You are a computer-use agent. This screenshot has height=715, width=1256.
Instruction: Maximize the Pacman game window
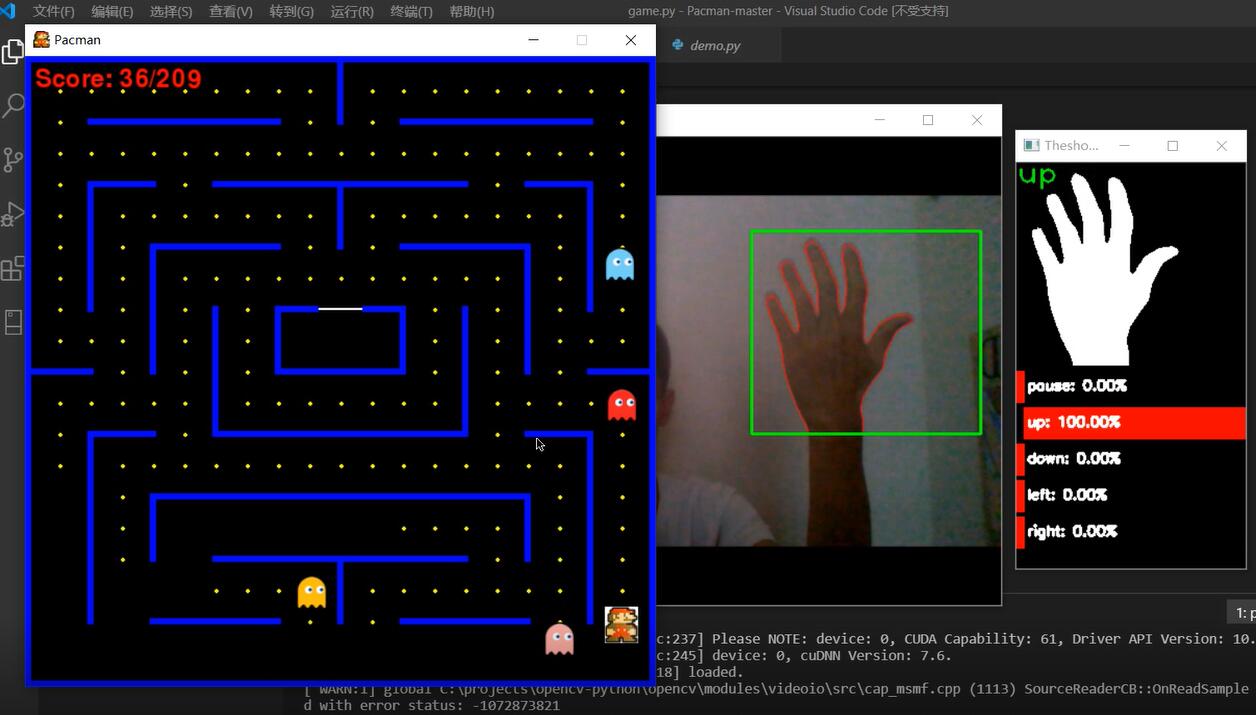582,40
